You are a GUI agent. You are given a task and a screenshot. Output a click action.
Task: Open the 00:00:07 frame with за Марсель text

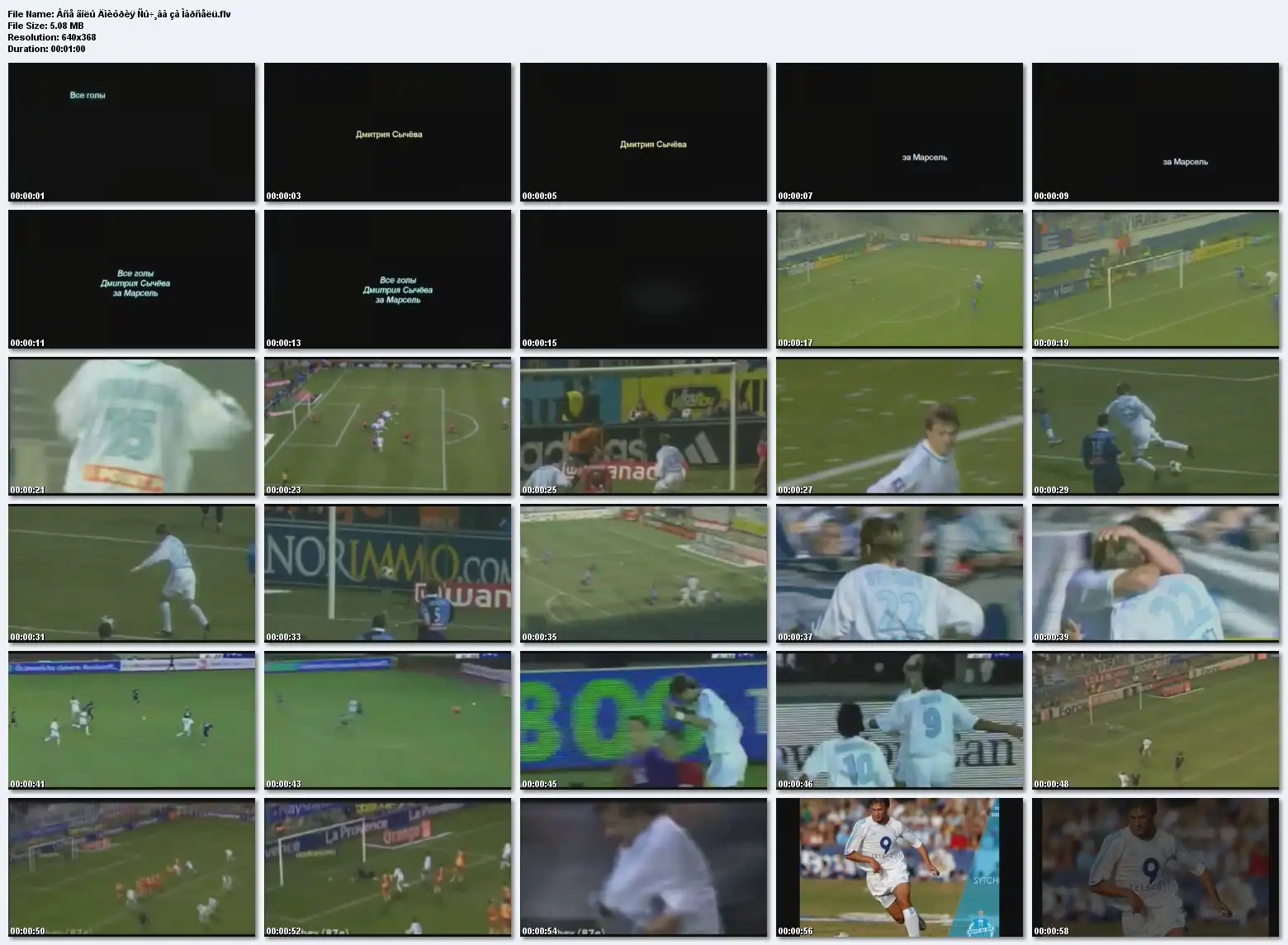(x=899, y=132)
